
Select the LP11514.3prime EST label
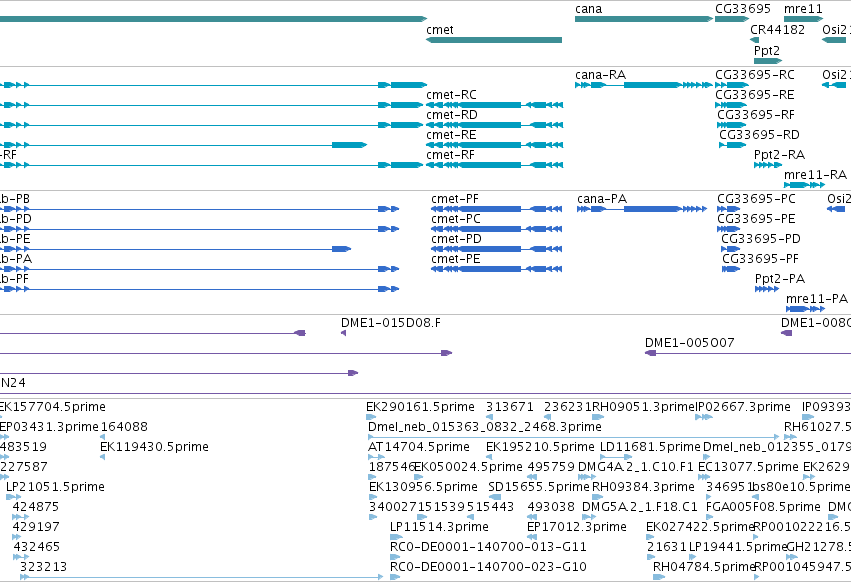(439, 527)
